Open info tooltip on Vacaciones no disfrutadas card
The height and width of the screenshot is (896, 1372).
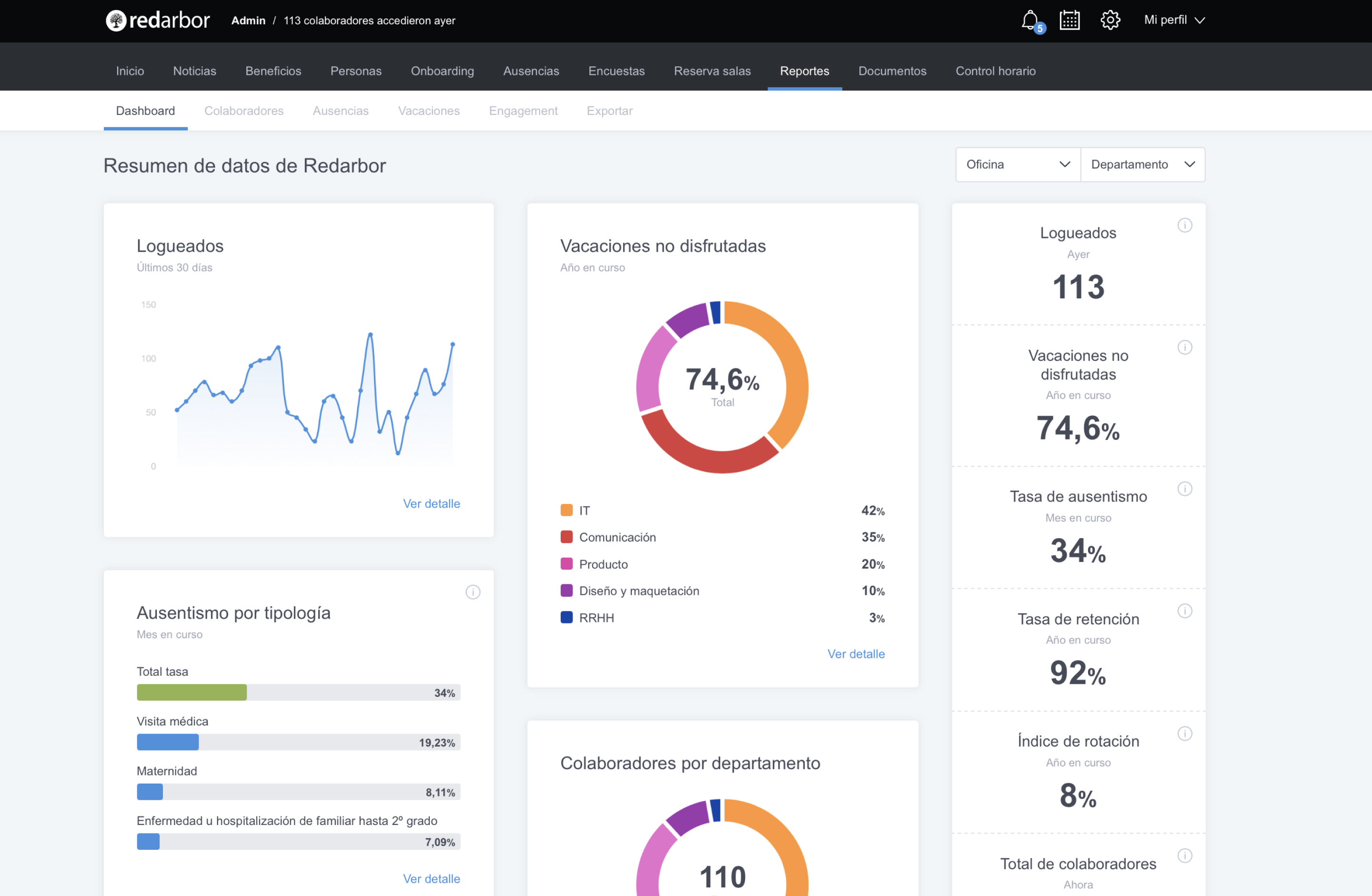point(1185,347)
